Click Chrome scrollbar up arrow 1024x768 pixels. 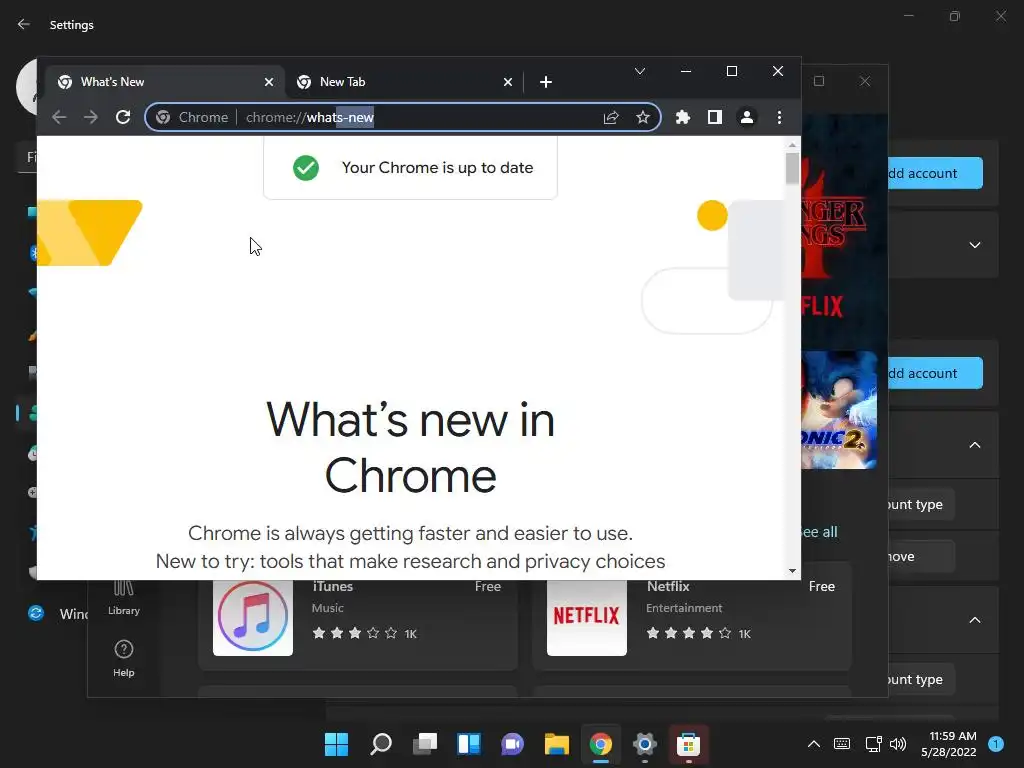[792, 145]
